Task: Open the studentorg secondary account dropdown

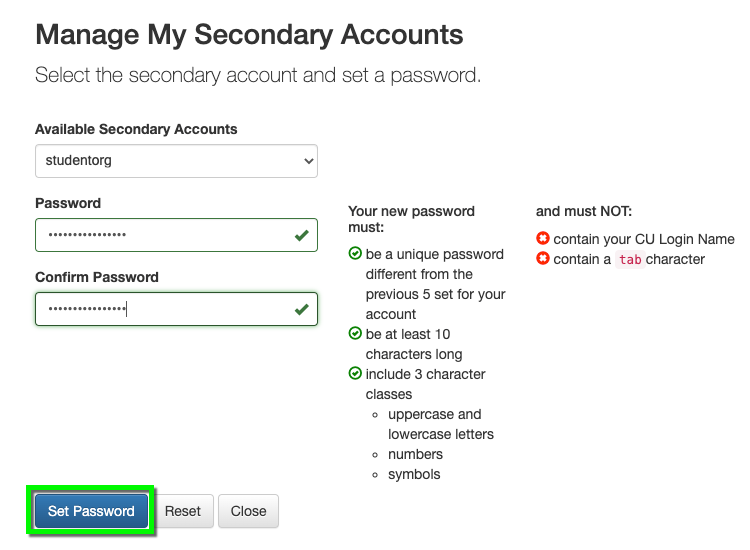Action: click(x=176, y=160)
